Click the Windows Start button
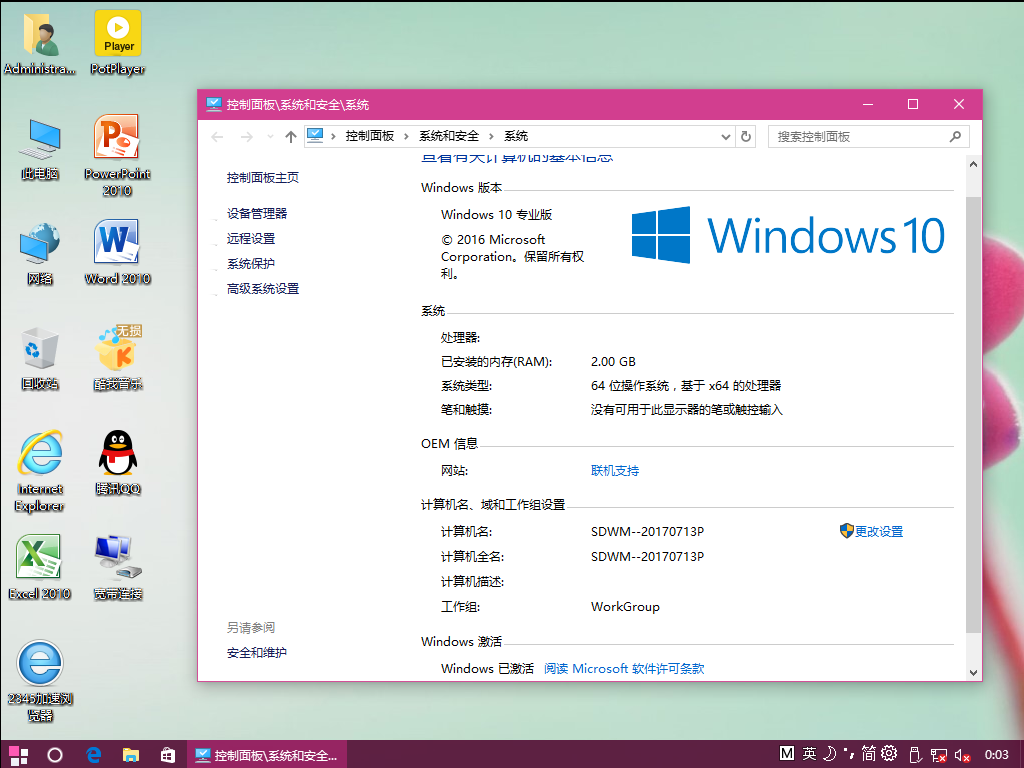The height and width of the screenshot is (768, 1024). 18,755
